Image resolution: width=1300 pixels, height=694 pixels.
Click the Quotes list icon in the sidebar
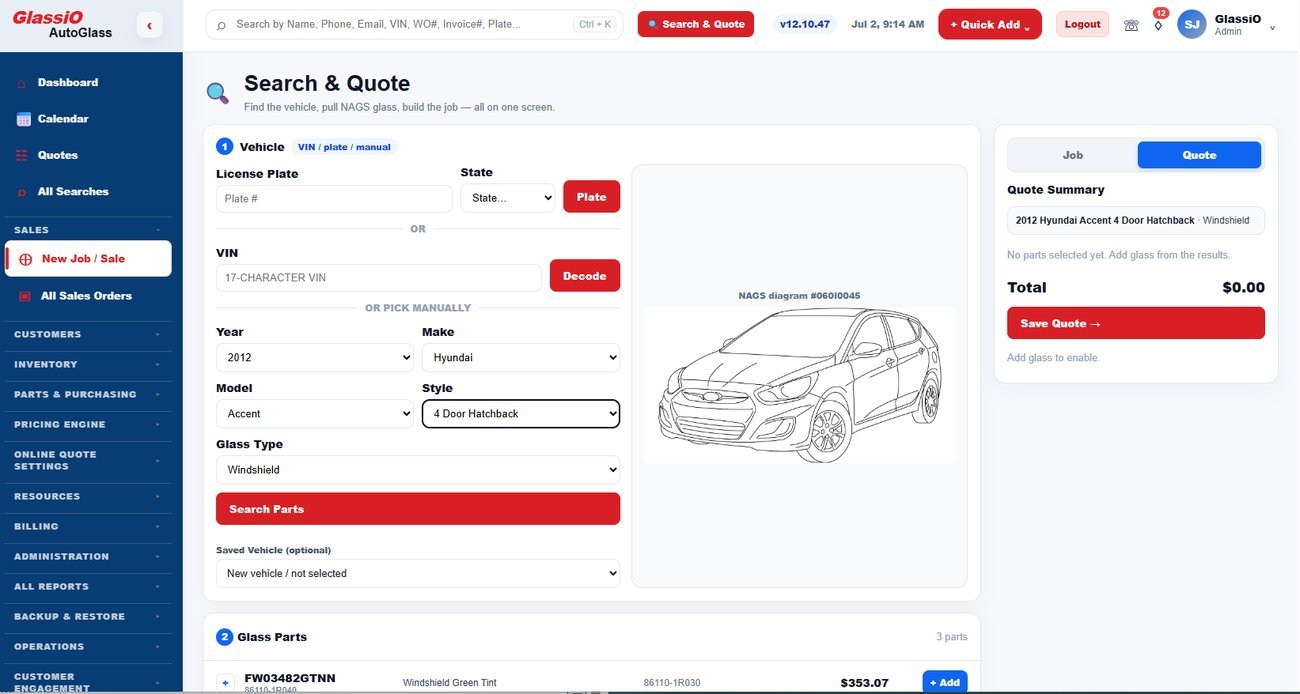pos(22,155)
